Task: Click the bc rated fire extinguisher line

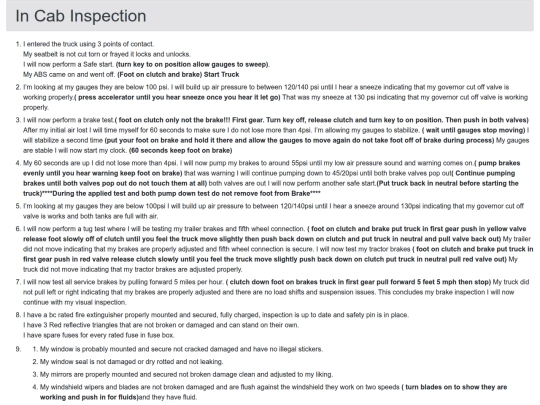Action: 216,315
